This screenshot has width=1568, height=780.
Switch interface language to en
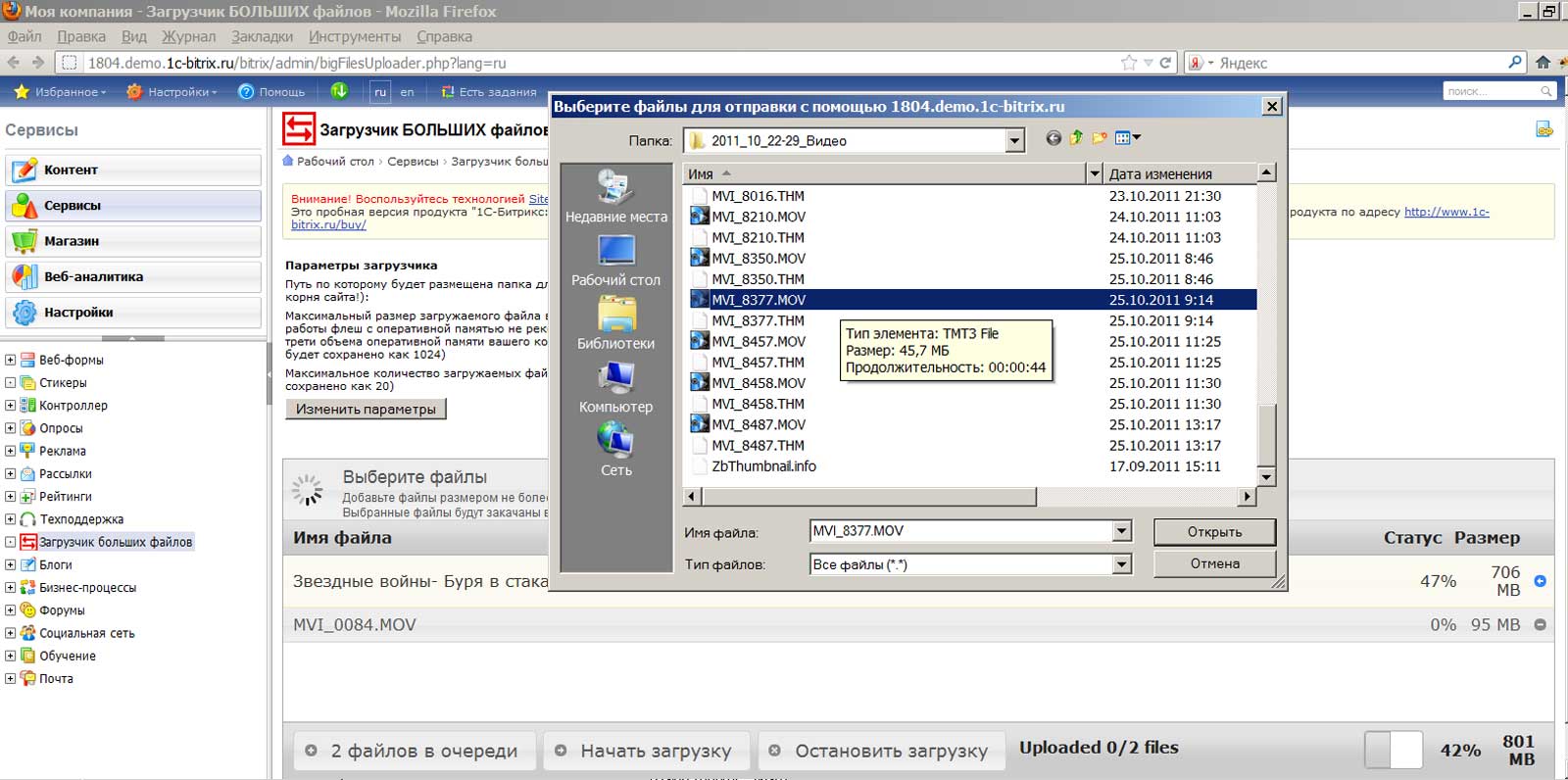(x=407, y=92)
